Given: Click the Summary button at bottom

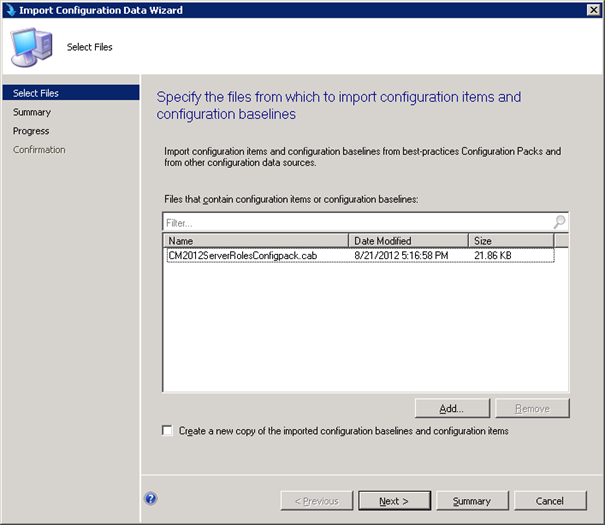Looking at the screenshot, I should click(472, 501).
